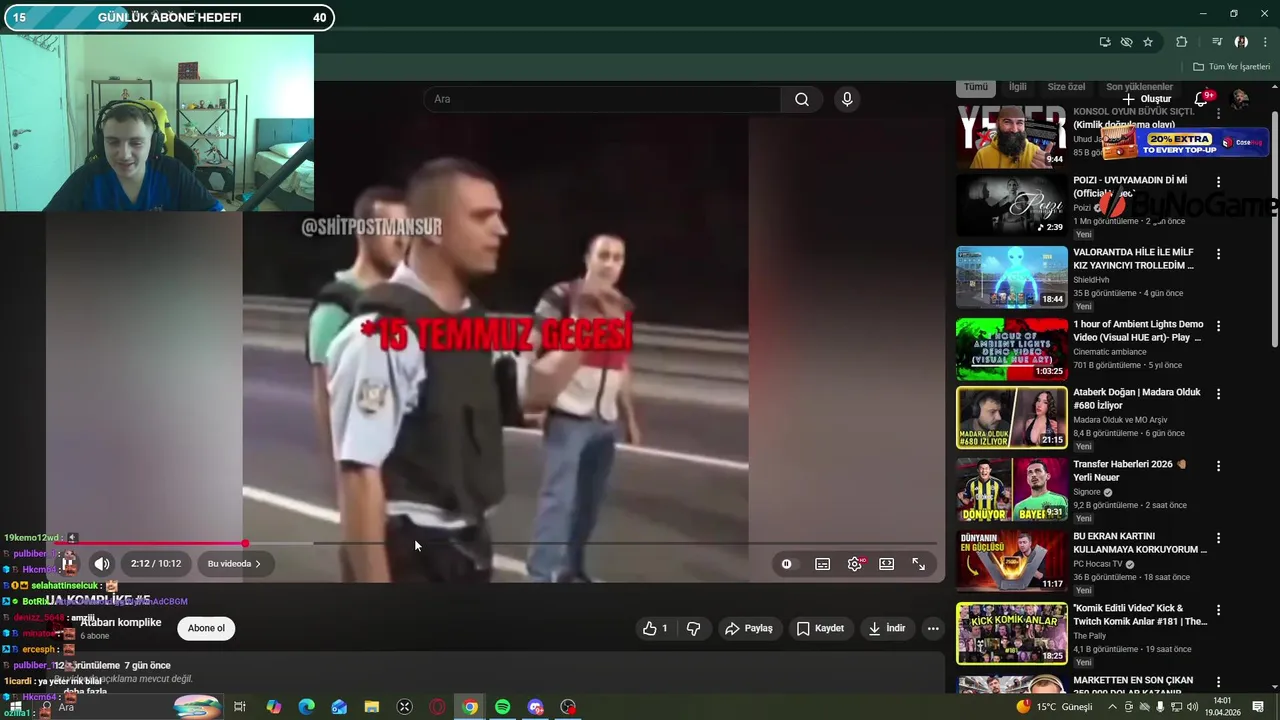
Task: Open the Komik Editli Video Kick thumbnail
Action: (x=1012, y=633)
